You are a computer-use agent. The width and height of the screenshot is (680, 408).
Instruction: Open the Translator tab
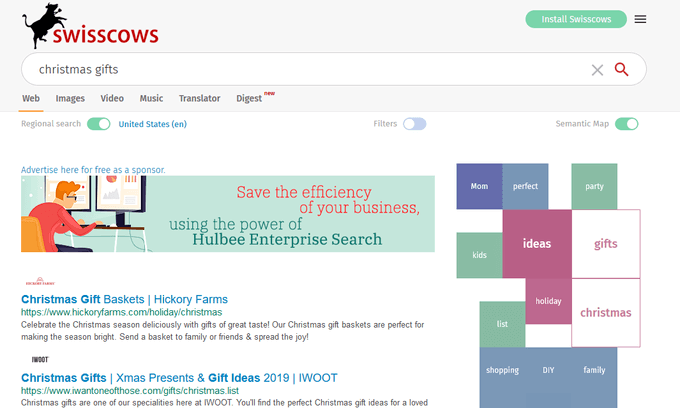(x=199, y=98)
